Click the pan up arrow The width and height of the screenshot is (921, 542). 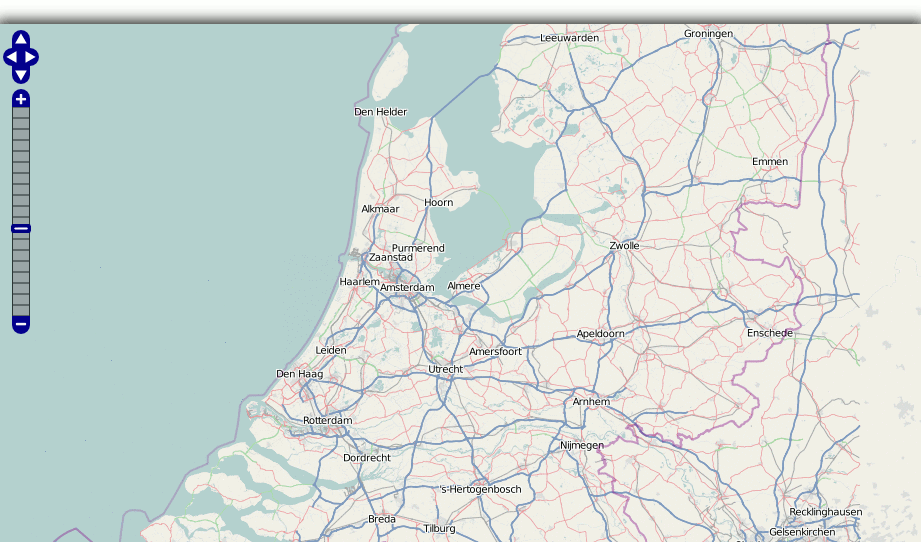[x=21, y=40]
